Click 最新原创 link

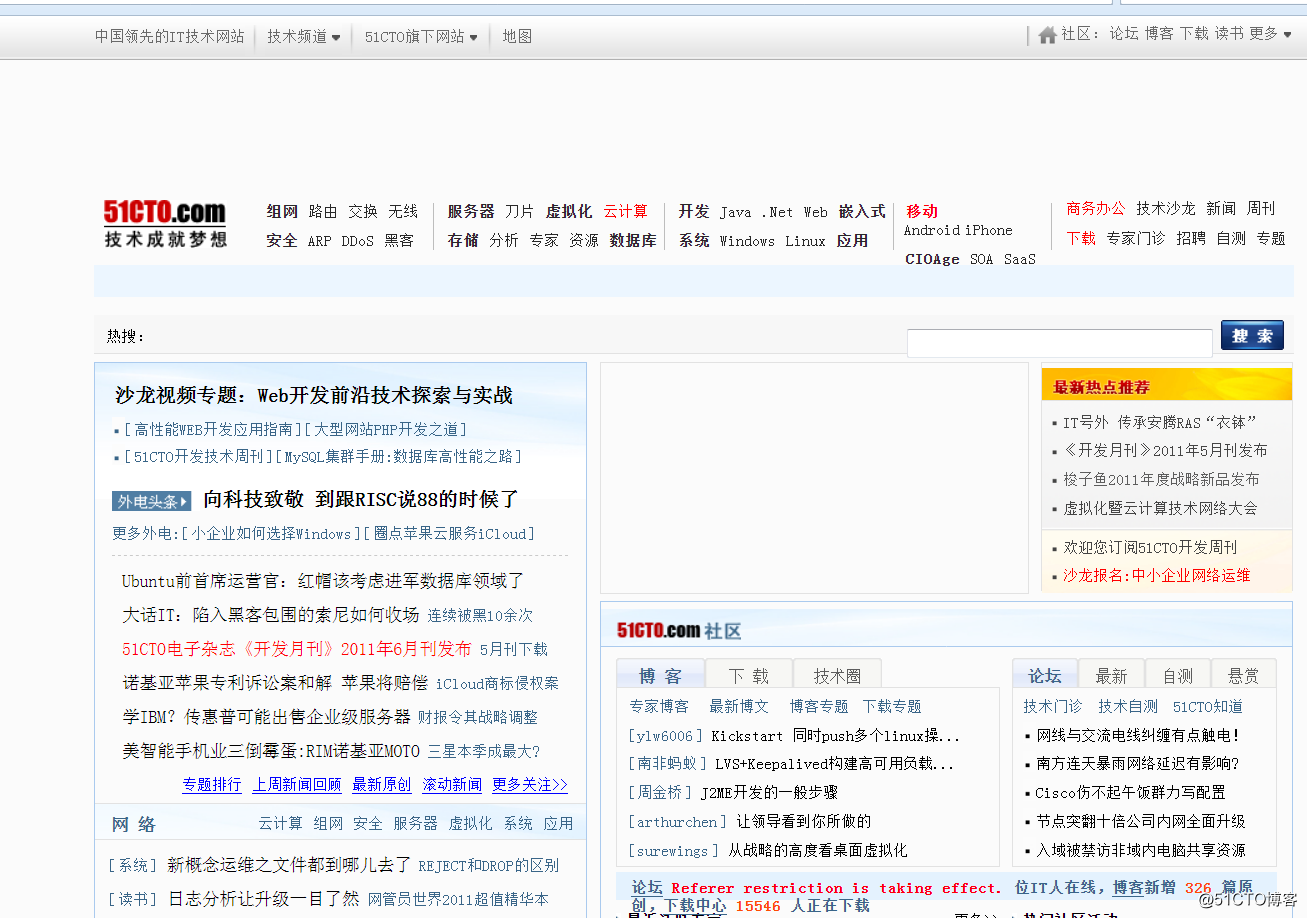381,785
